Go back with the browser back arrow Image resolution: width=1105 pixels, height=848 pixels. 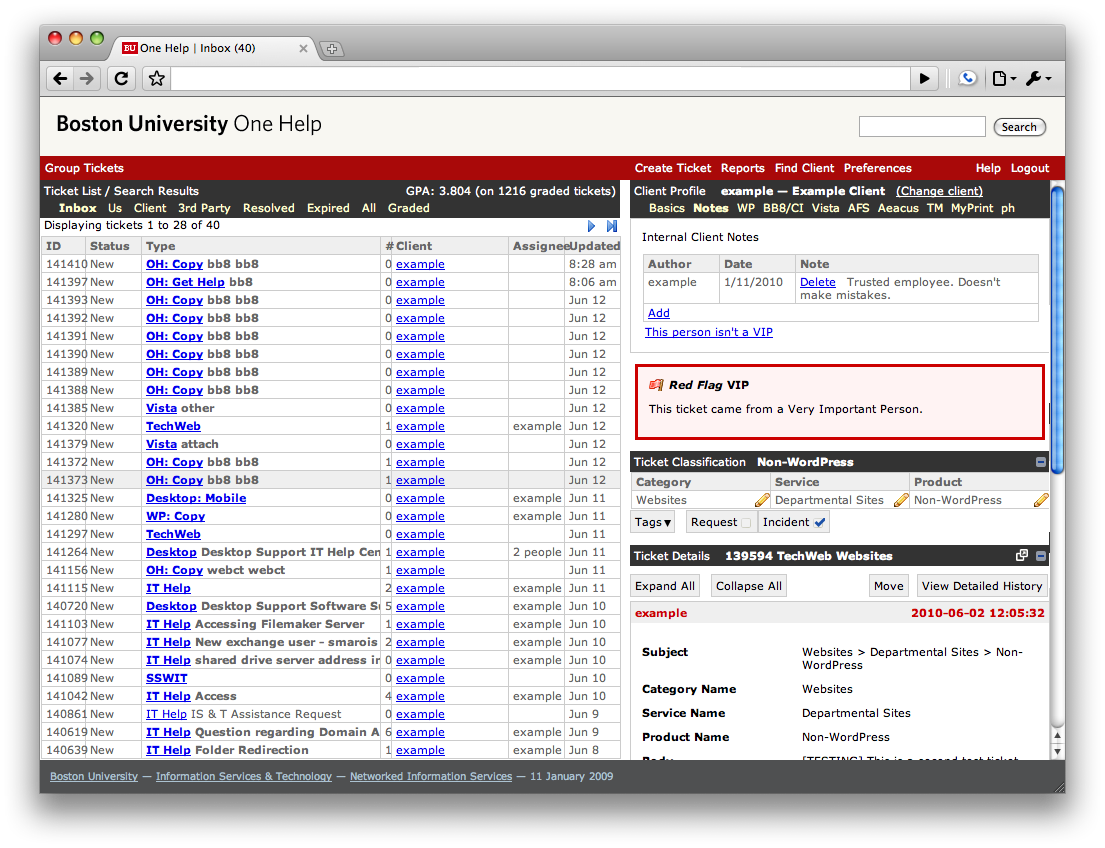point(61,78)
